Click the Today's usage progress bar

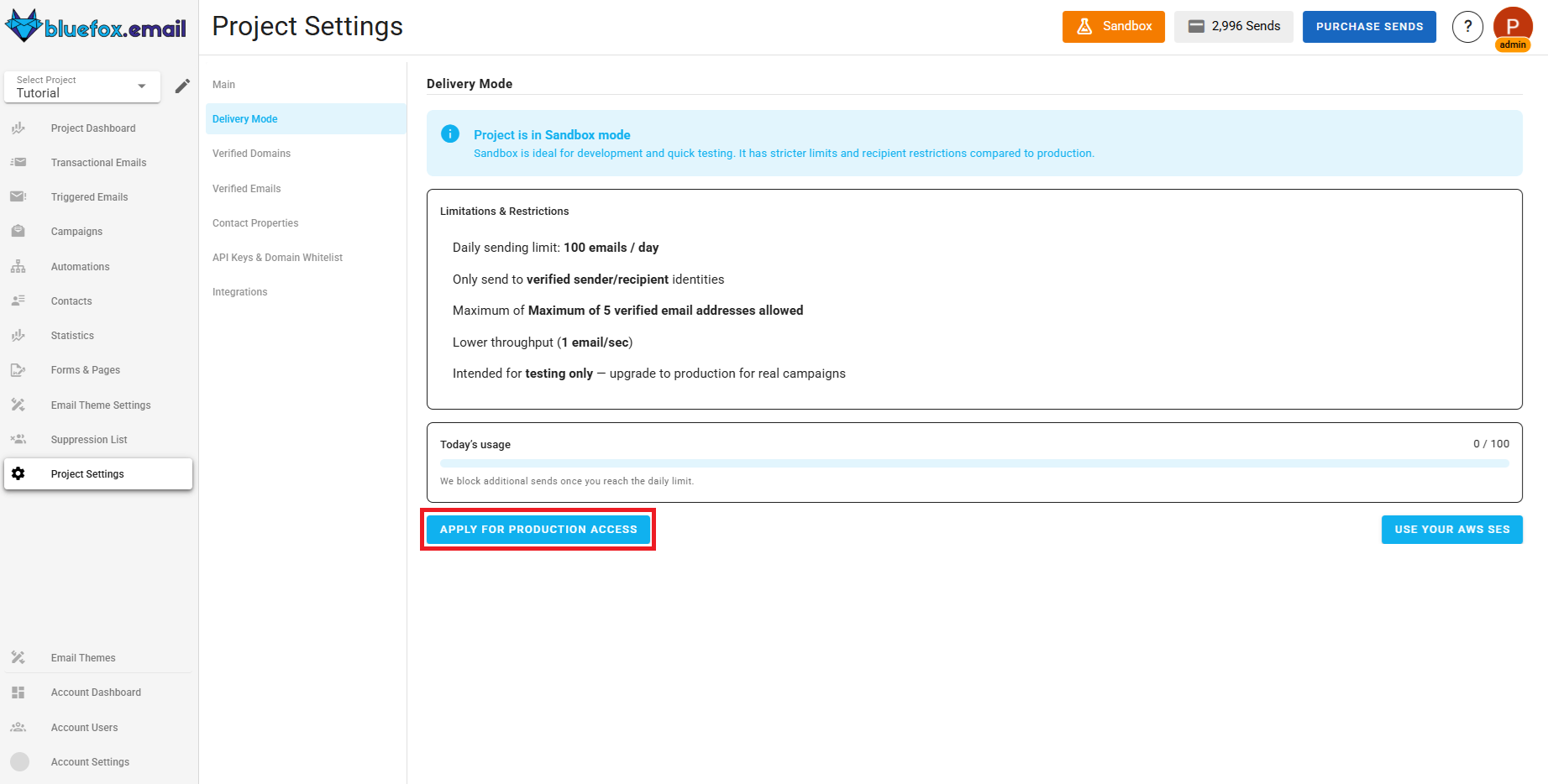pyautogui.click(x=974, y=463)
